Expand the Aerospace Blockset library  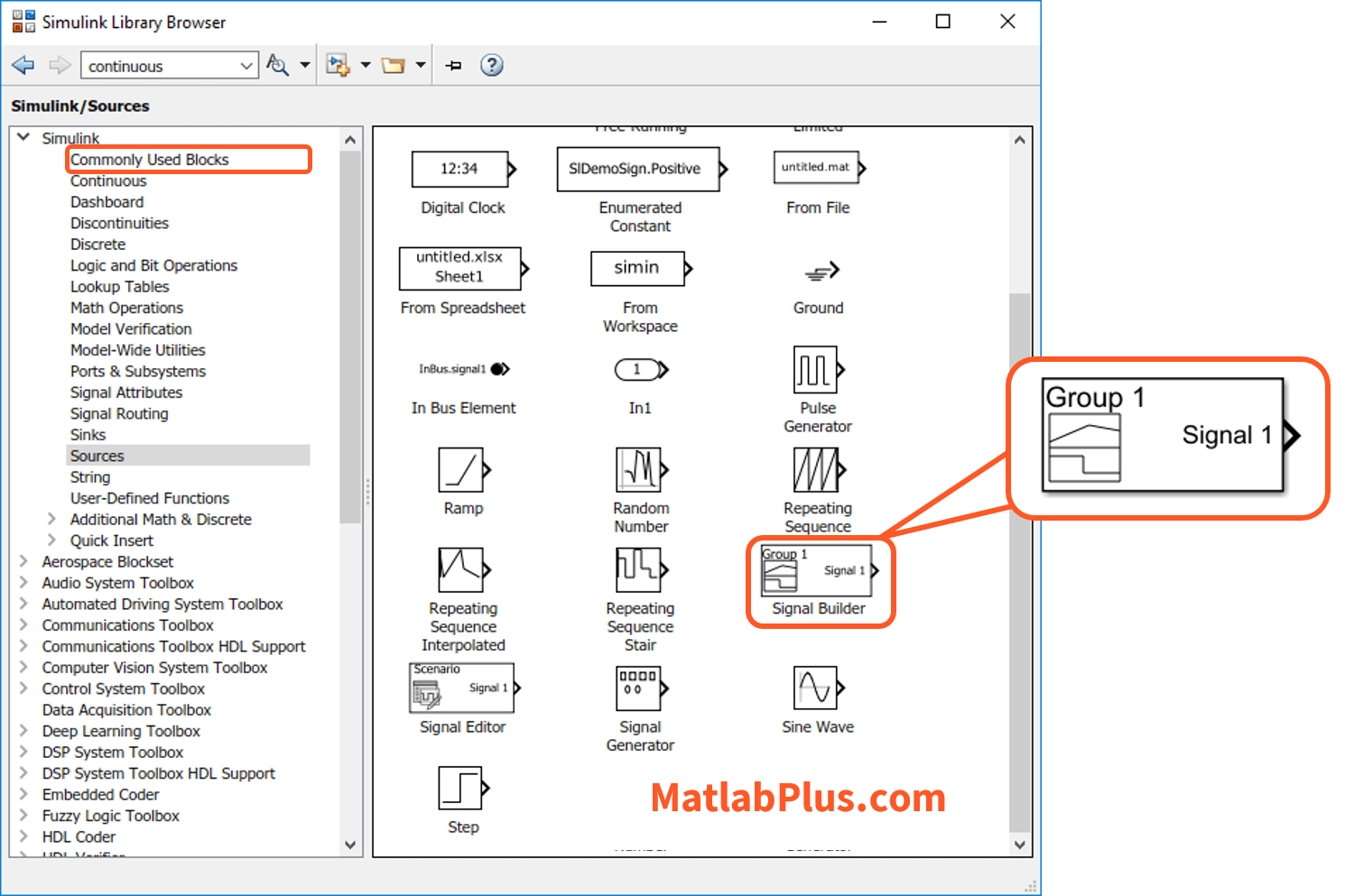point(23,561)
